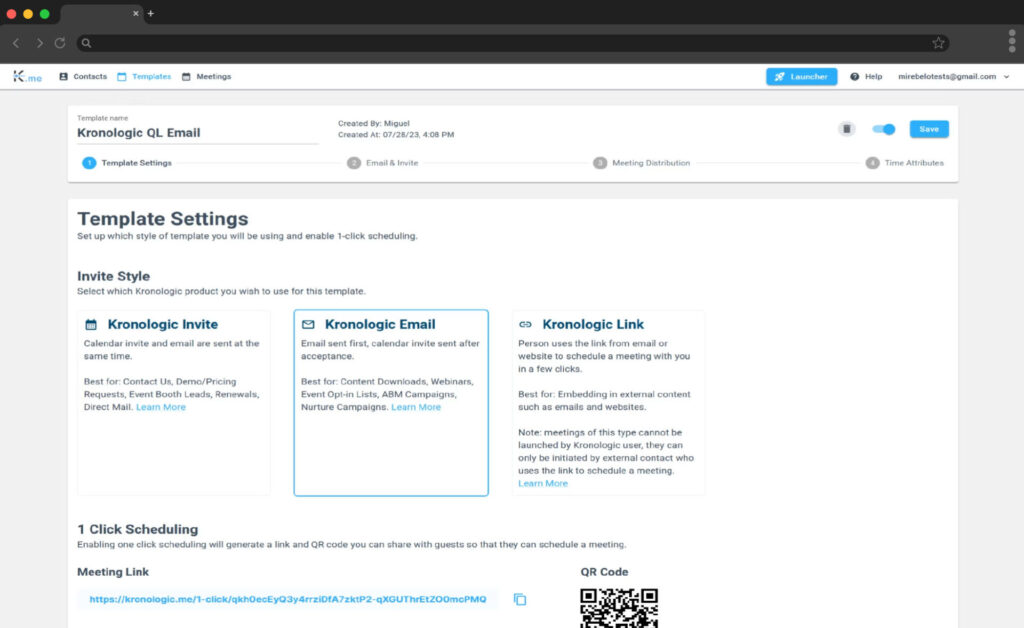Click the calendar icon on Kronologic Invite
Screen dimensions: 1024x628
(91, 324)
